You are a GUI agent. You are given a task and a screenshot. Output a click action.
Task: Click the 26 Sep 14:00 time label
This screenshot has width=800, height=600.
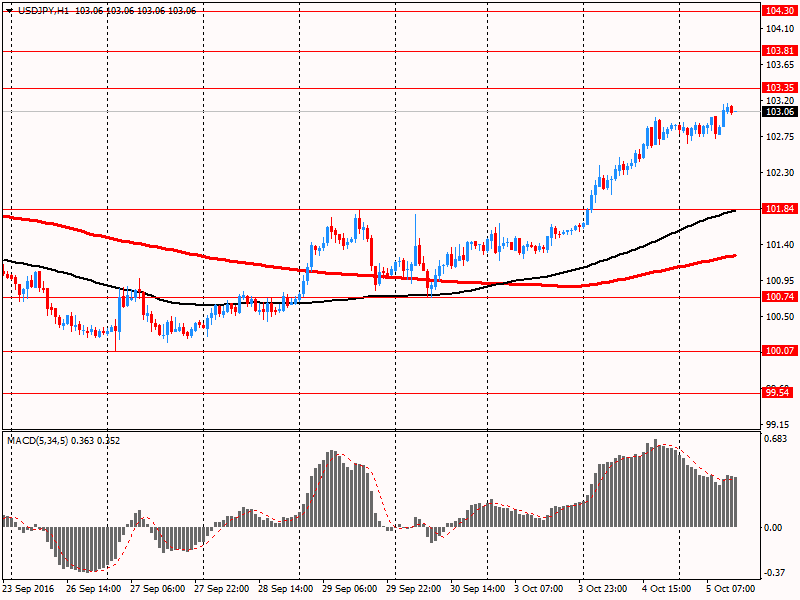coord(94,589)
